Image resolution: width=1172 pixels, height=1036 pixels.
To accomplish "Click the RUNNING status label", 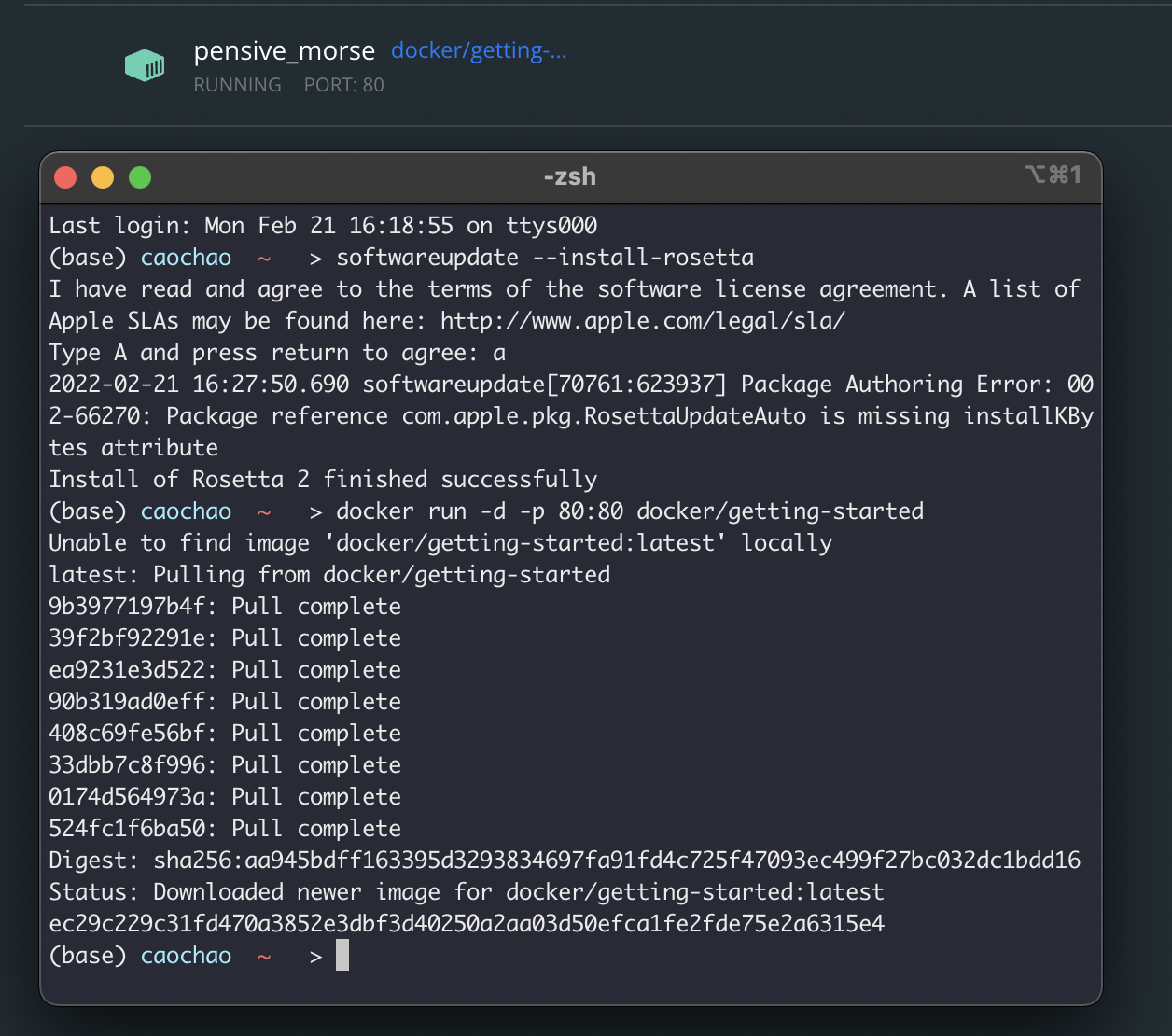I will (x=237, y=85).
